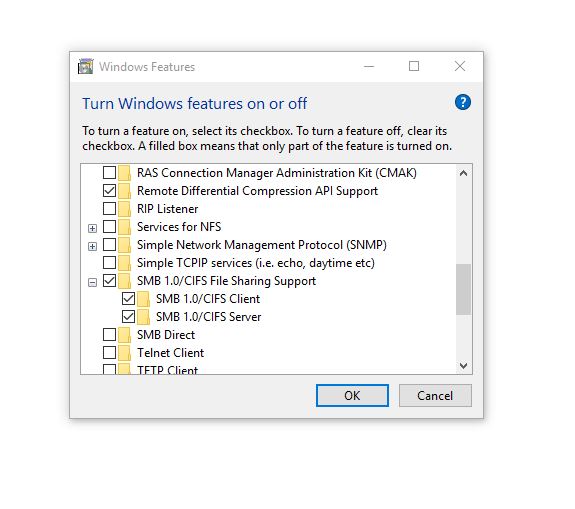
Task: Expand Simple Network Management Protocol (SNMP) node
Action: pyautogui.click(x=92, y=246)
